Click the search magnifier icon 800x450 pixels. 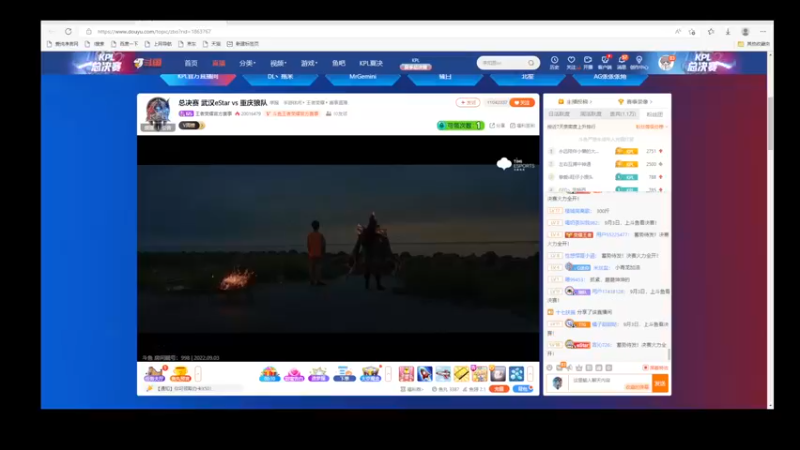click(x=531, y=63)
